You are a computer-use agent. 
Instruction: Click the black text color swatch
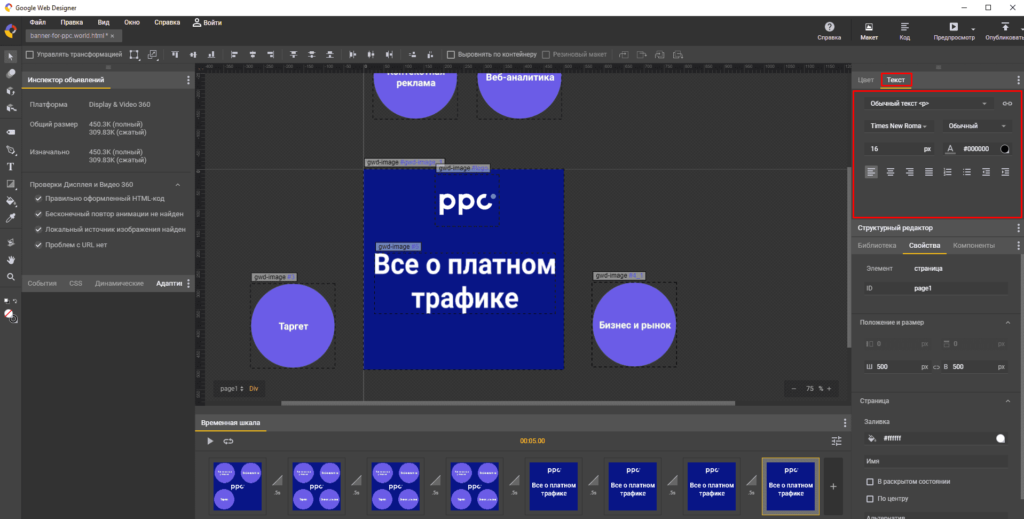[x=1004, y=149]
